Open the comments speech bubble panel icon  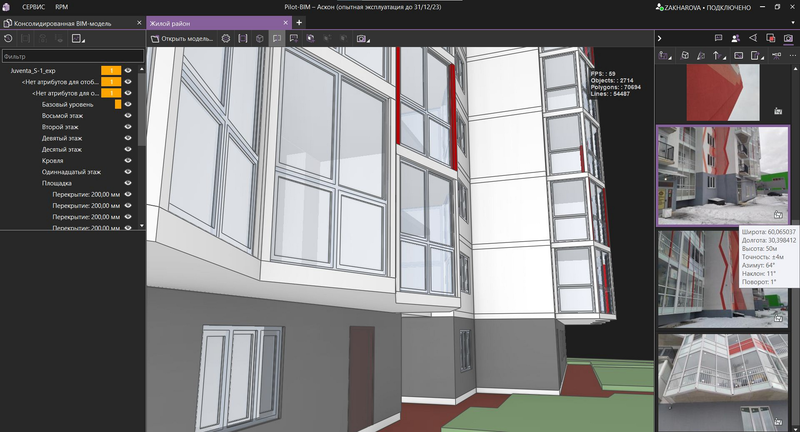(x=718, y=38)
